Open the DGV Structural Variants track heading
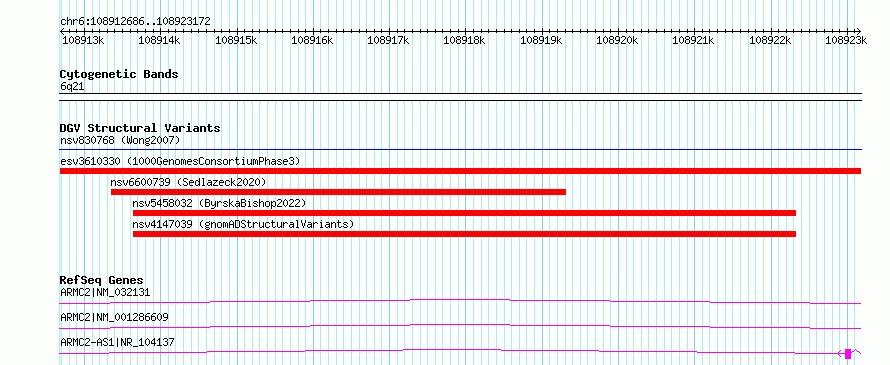 [x=140, y=128]
